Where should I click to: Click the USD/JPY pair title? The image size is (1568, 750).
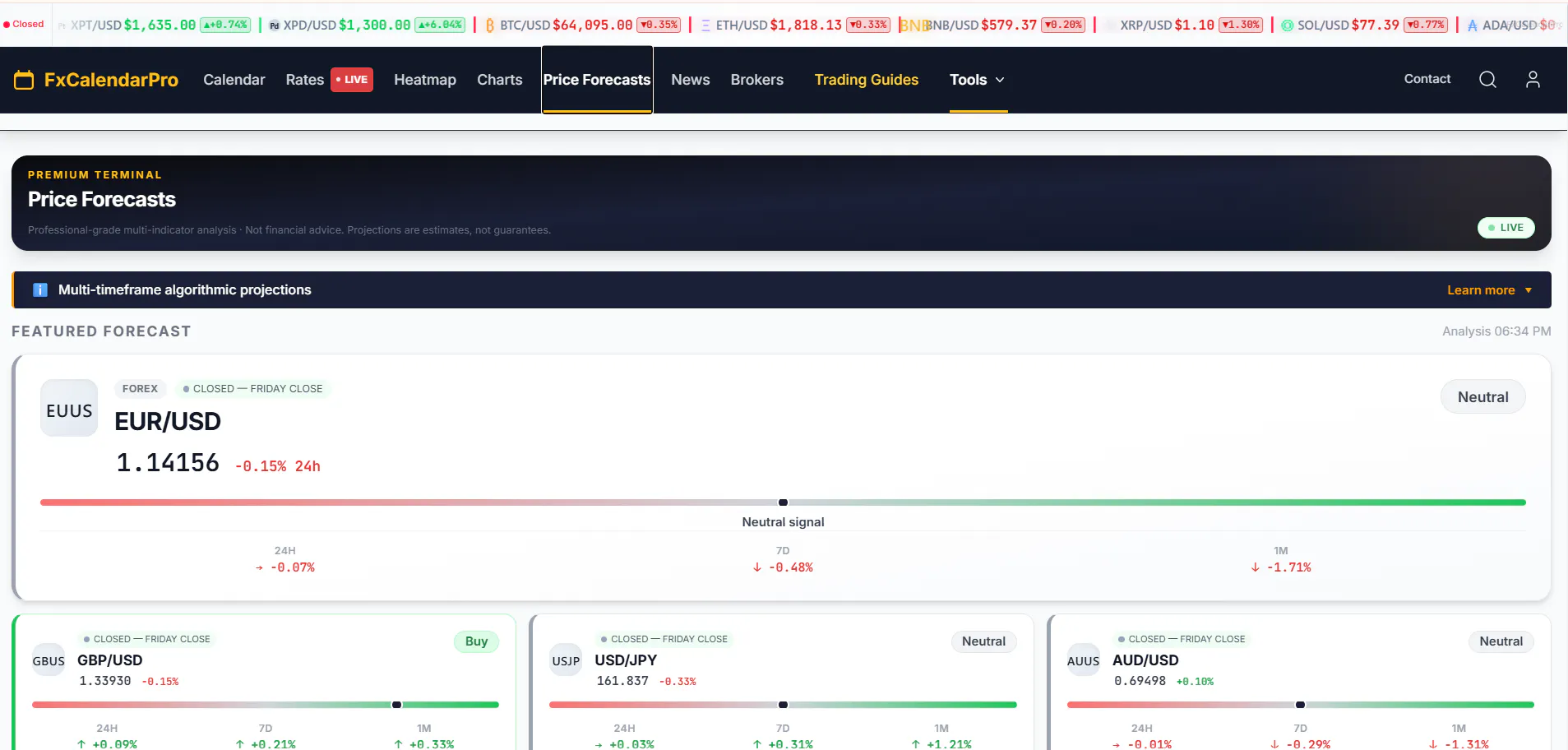coord(626,660)
